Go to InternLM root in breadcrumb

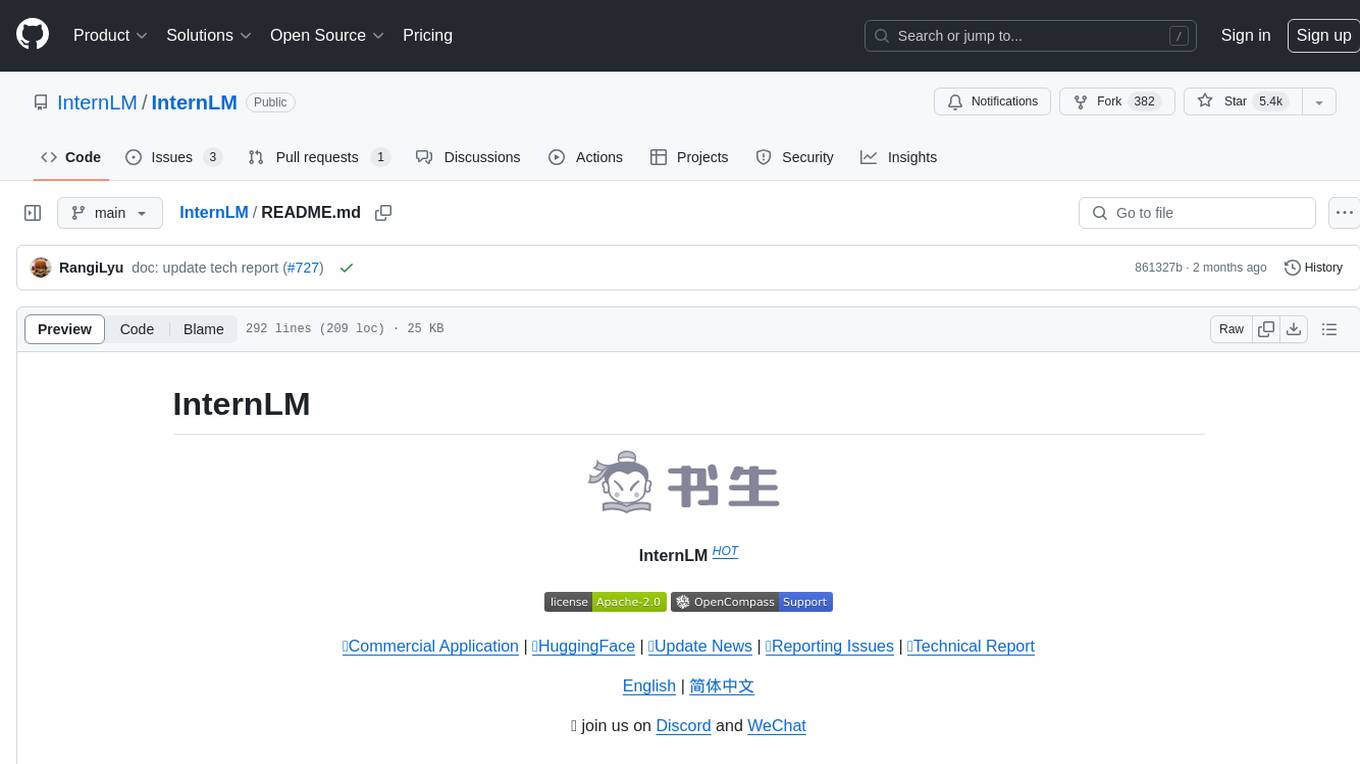[214, 212]
